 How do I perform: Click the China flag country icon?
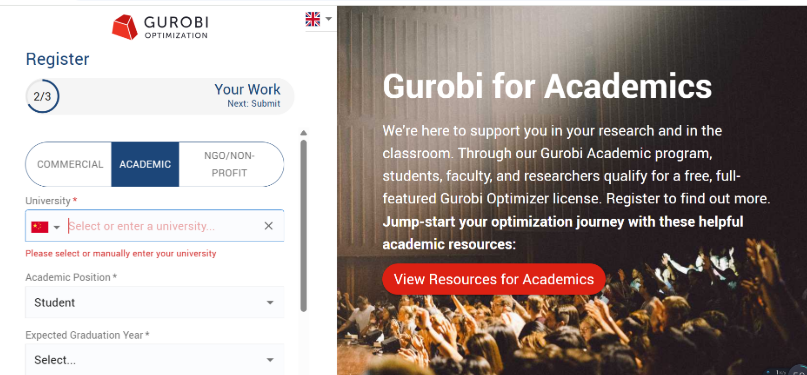40,226
